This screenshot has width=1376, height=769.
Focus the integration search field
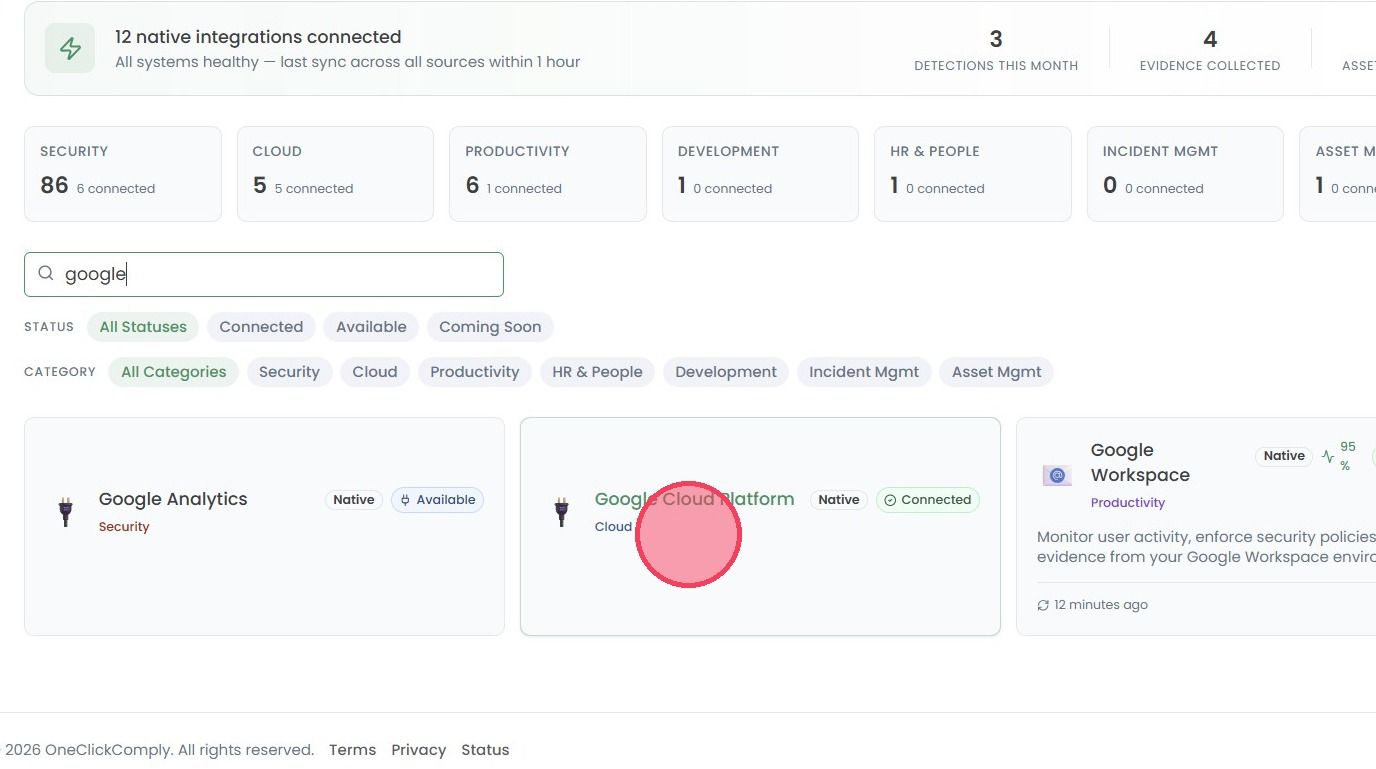(x=264, y=274)
